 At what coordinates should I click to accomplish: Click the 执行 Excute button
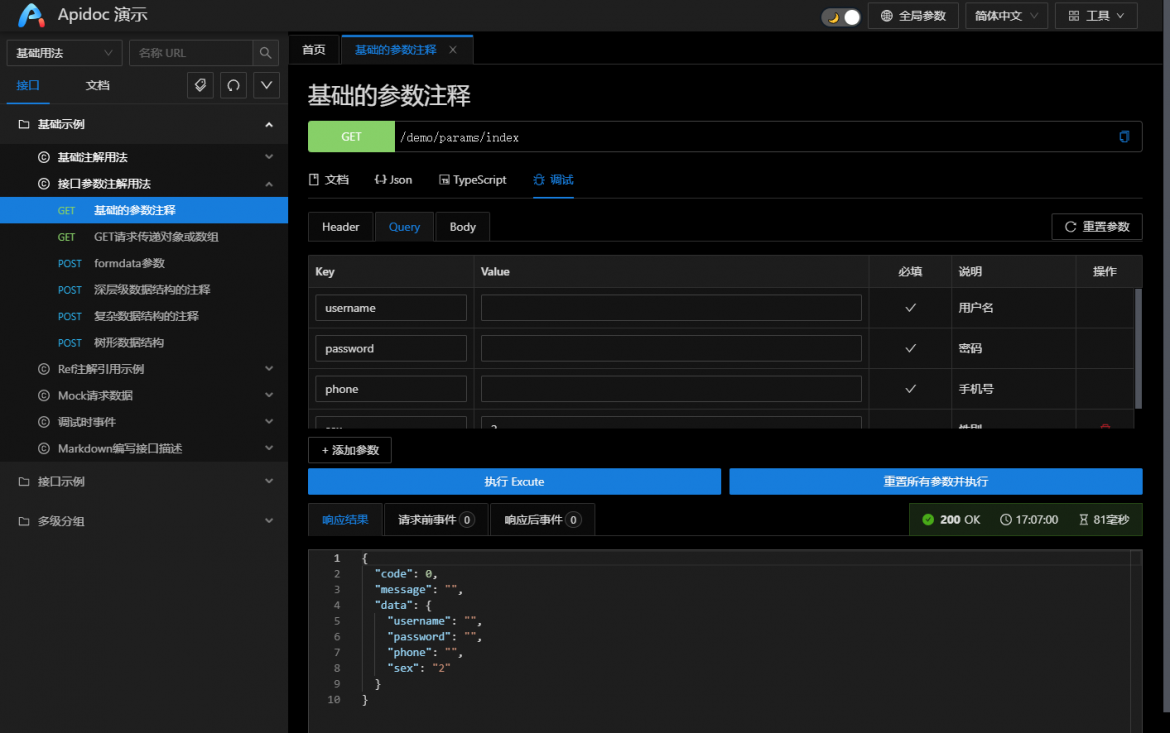point(514,481)
